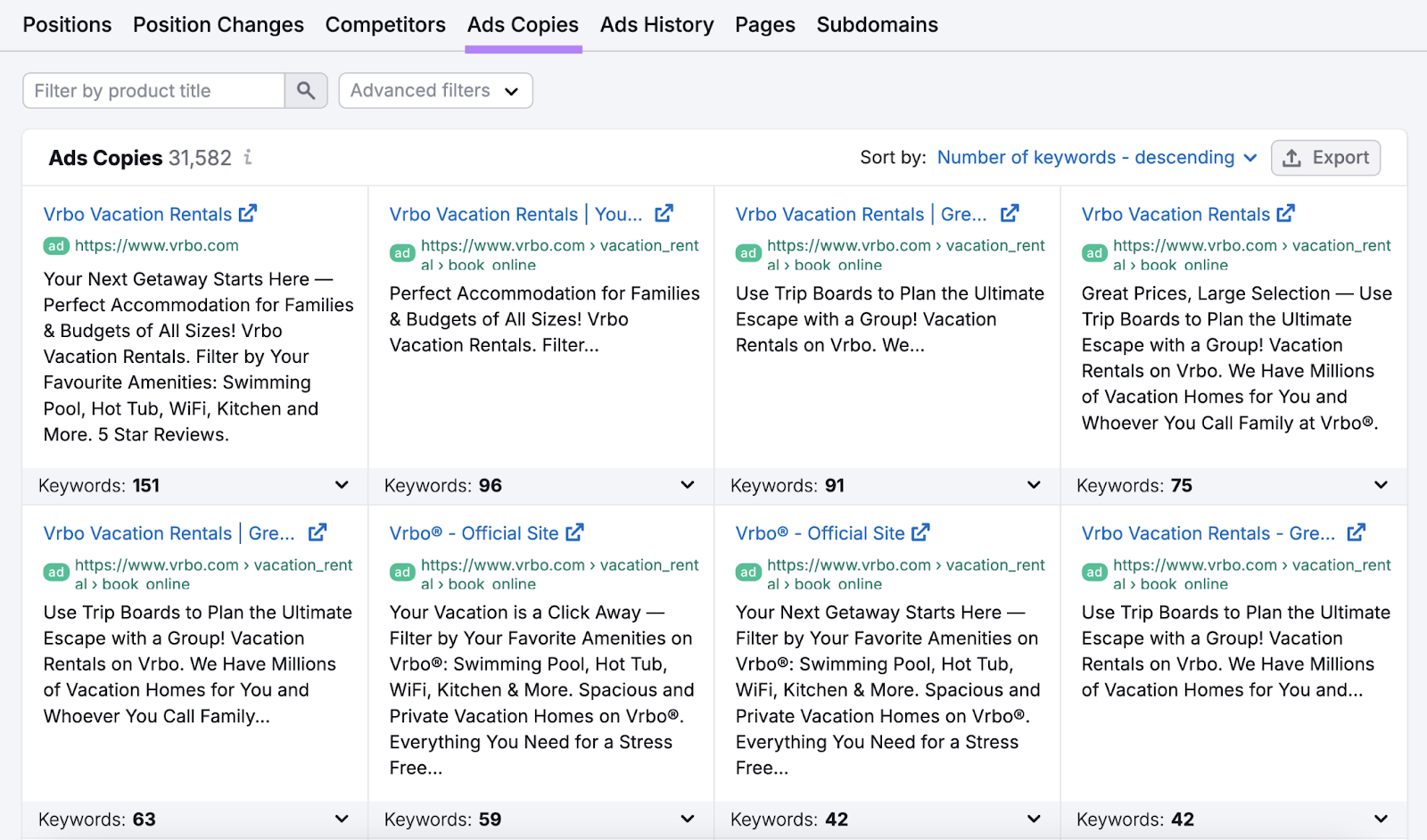
Task: Open the Positions tab
Action: (67, 24)
